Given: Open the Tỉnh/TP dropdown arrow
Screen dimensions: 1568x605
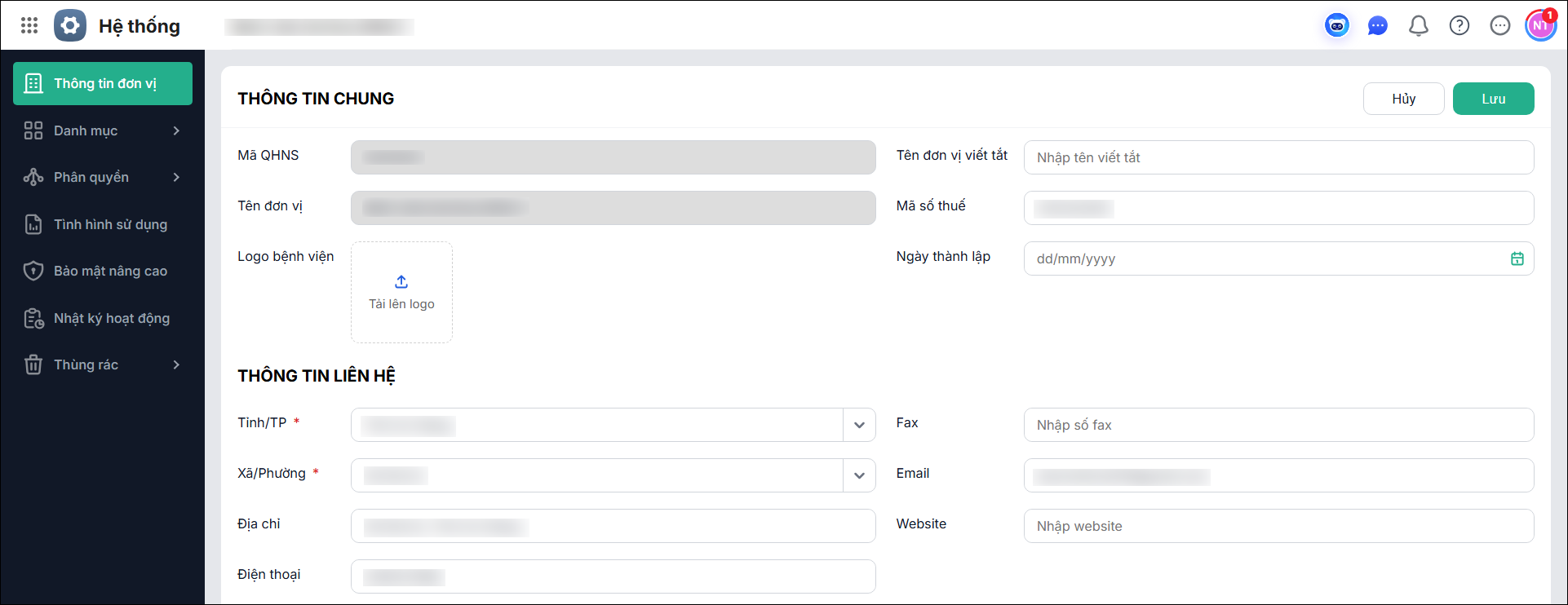Looking at the screenshot, I should tap(859, 425).
